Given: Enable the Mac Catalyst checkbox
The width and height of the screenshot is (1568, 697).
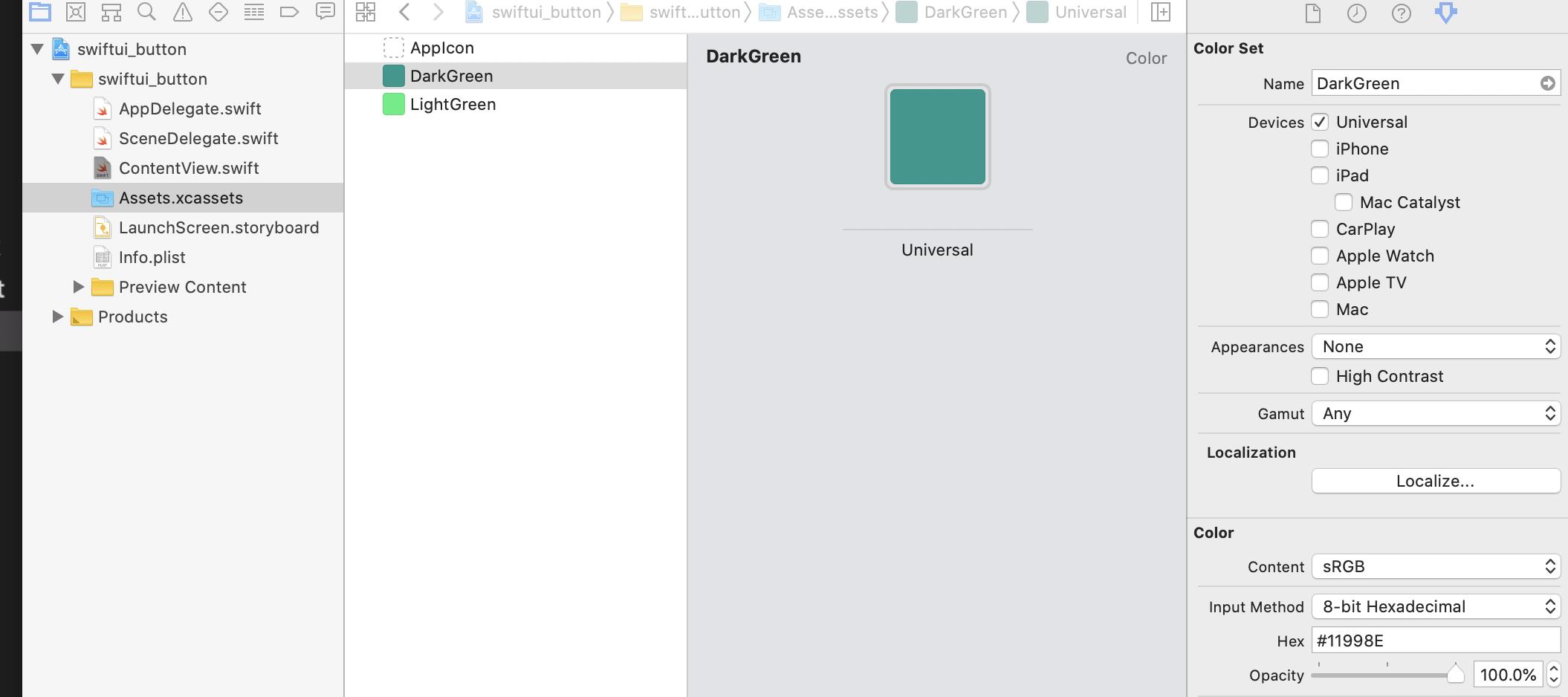Looking at the screenshot, I should point(1344,202).
